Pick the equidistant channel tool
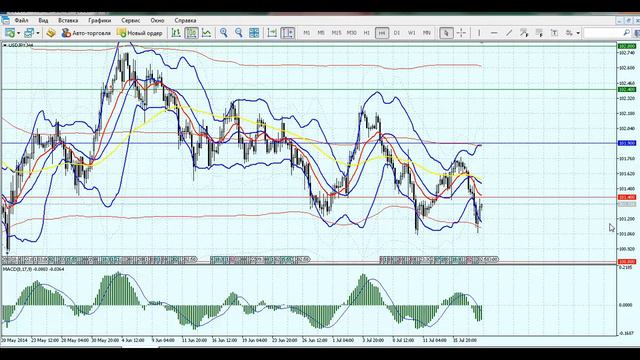Image resolution: width=640 pixels, height=360 pixels. (x=524, y=33)
